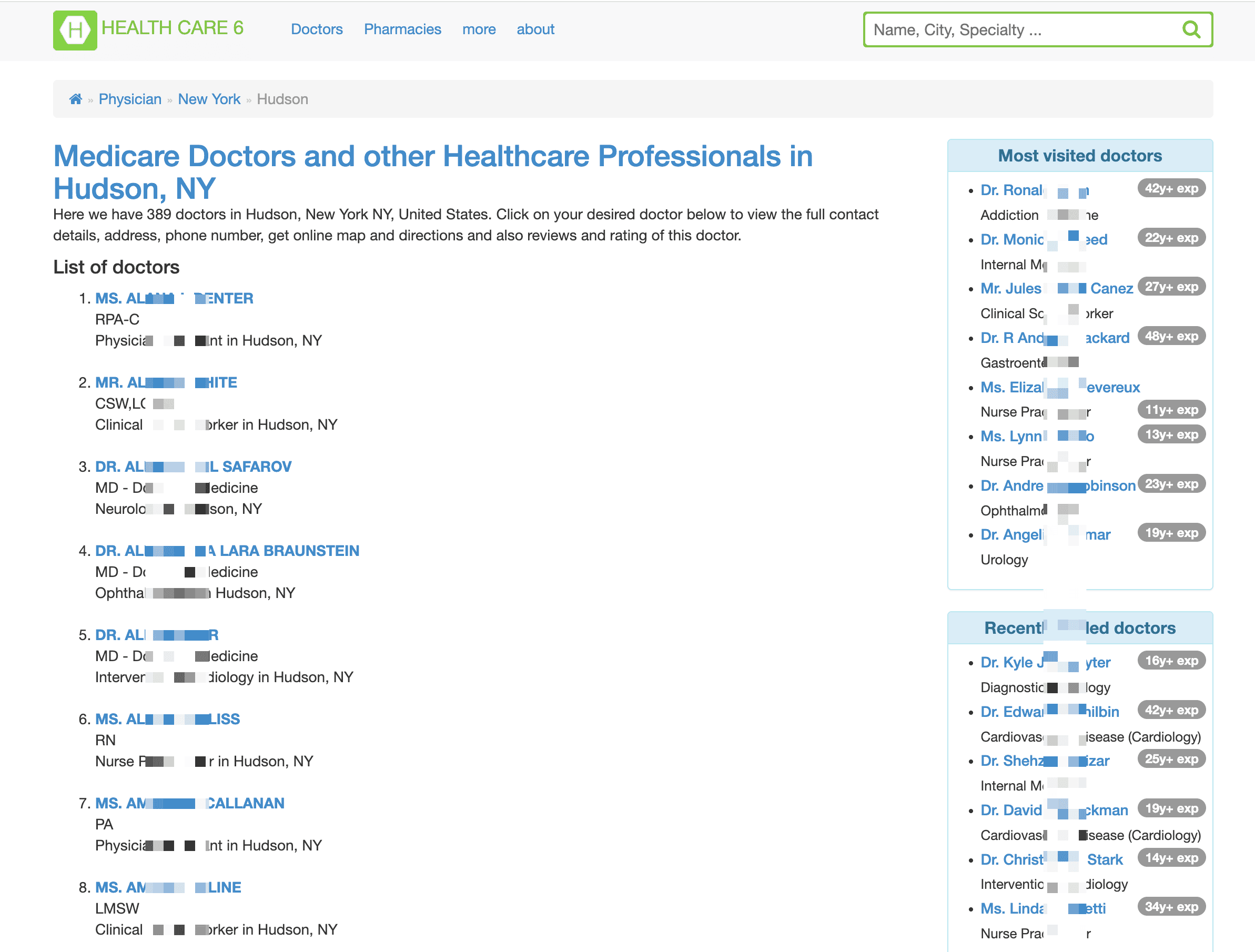Viewport: 1255px width, 952px height.
Task: Open doctor entry ending in LARA BRAUNSTEIN
Action: pyautogui.click(x=227, y=550)
